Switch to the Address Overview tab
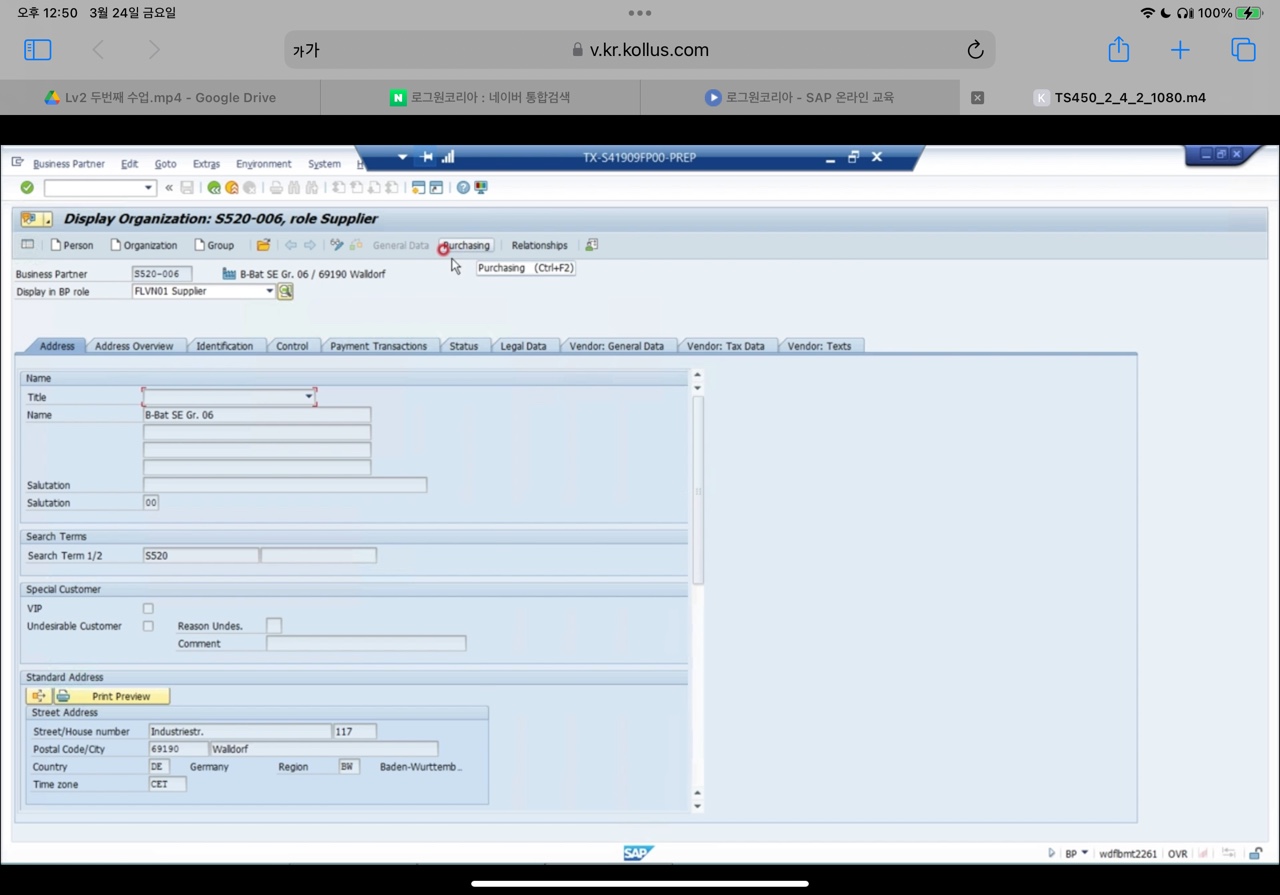 click(x=134, y=346)
